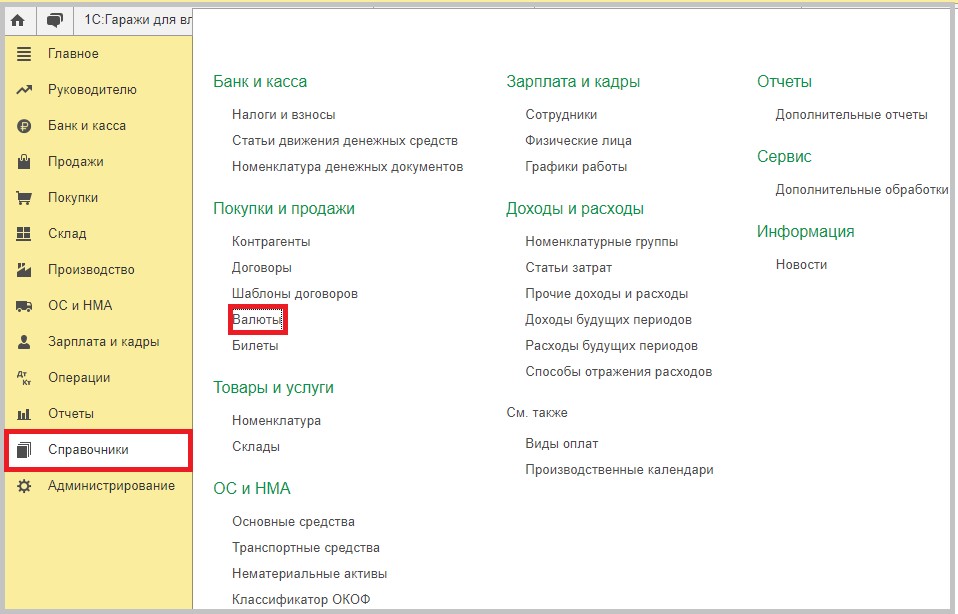958x614 pixels.
Task: Open Номенклатурные группы
Action: [x=602, y=242]
